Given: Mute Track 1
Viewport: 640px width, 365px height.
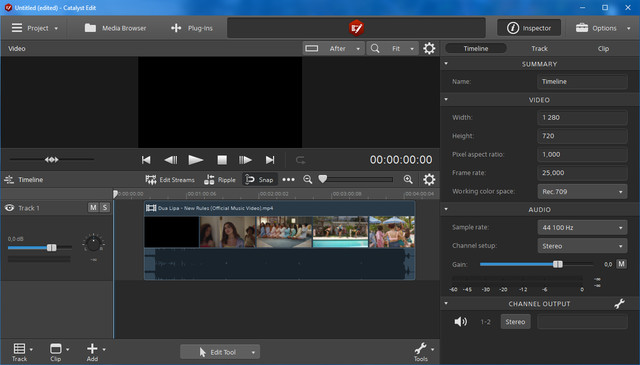Looking at the screenshot, I should coord(93,207).
